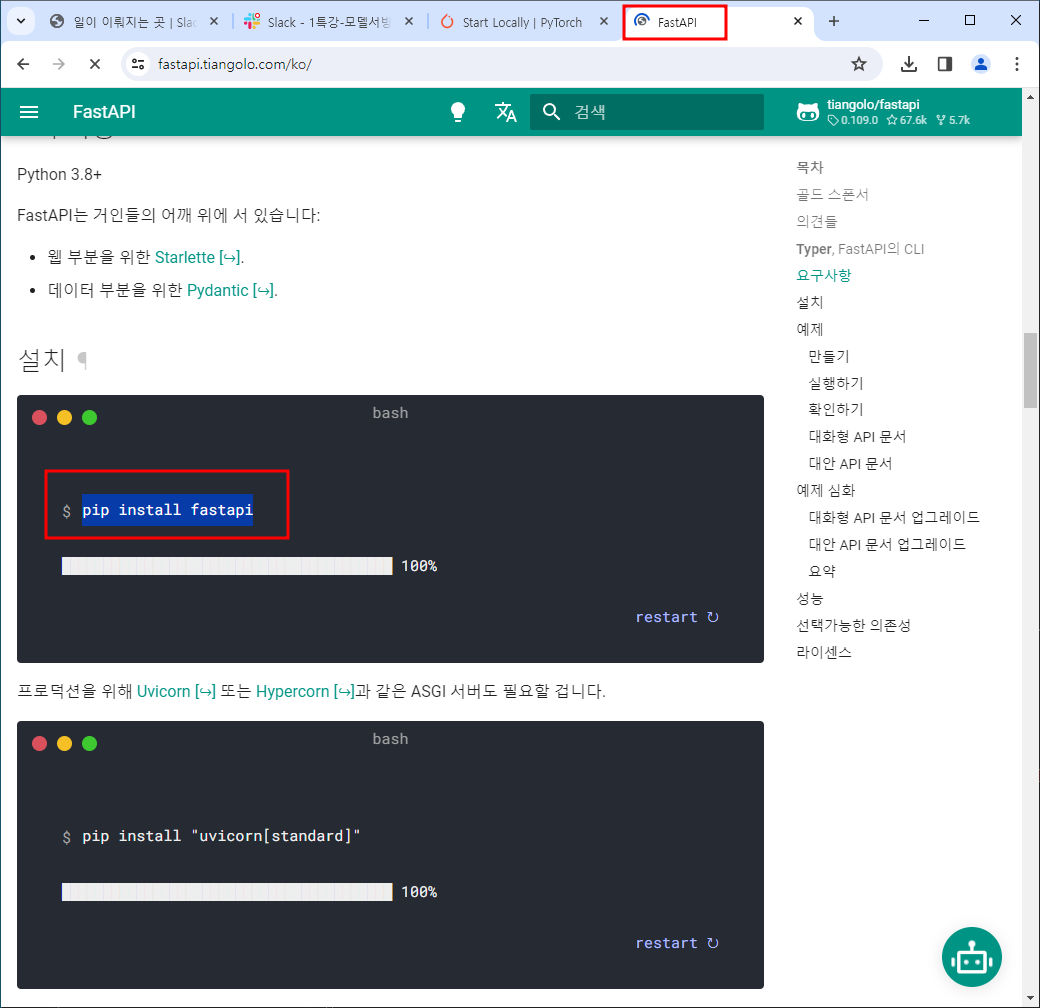Image resolution: width=1040 pixels, height=1008 pixels.
Task: Click the address bar URL
Action: 235,64
